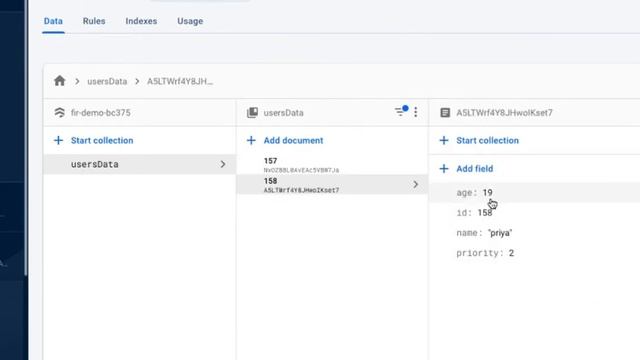640x360 pixels.
Task: Go to the home root icon in breadcrumb
Action: click(x=60, y=81)
